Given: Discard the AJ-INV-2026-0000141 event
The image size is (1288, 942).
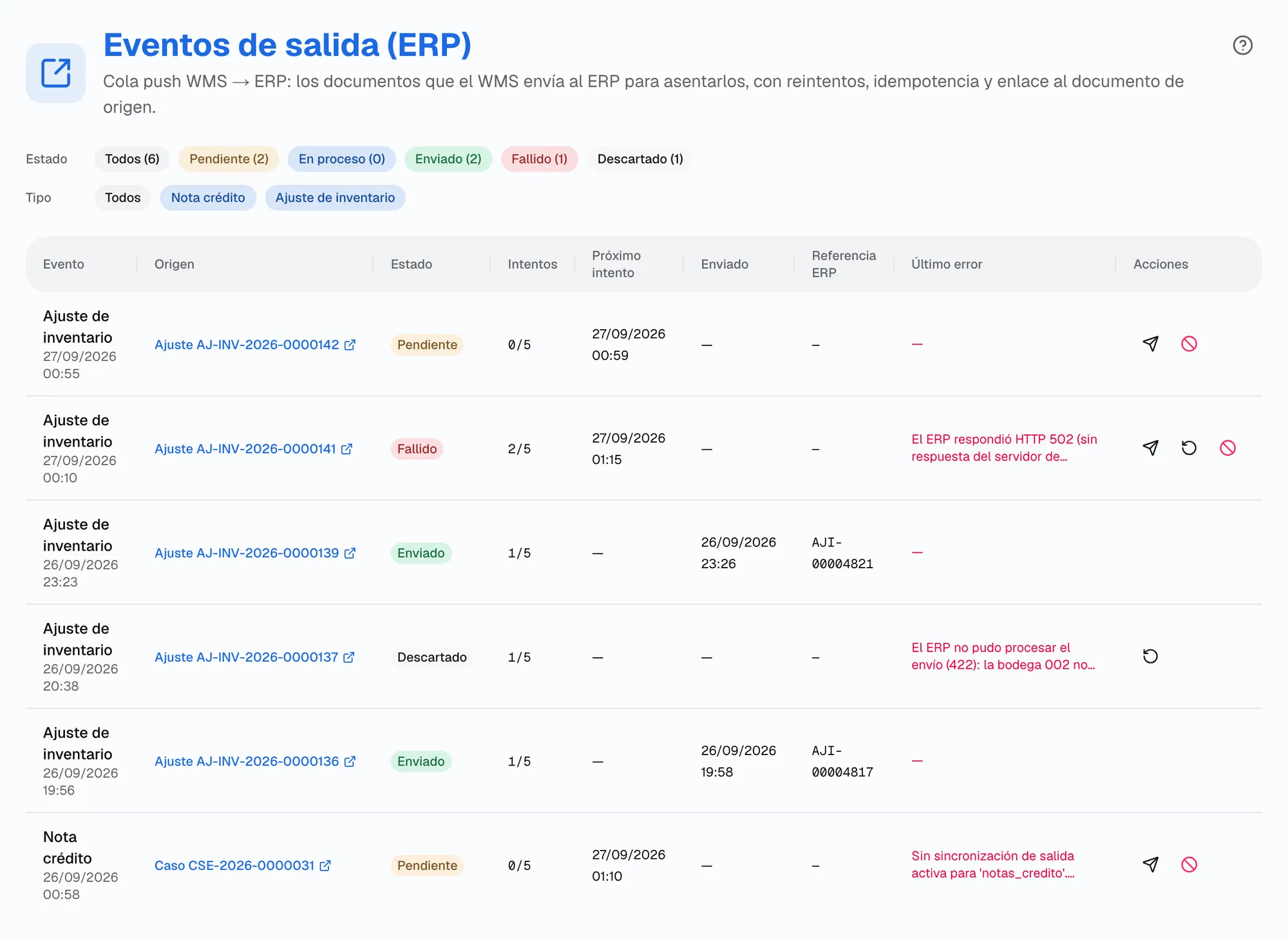Looking at the screenshot, I should 1227,448.
